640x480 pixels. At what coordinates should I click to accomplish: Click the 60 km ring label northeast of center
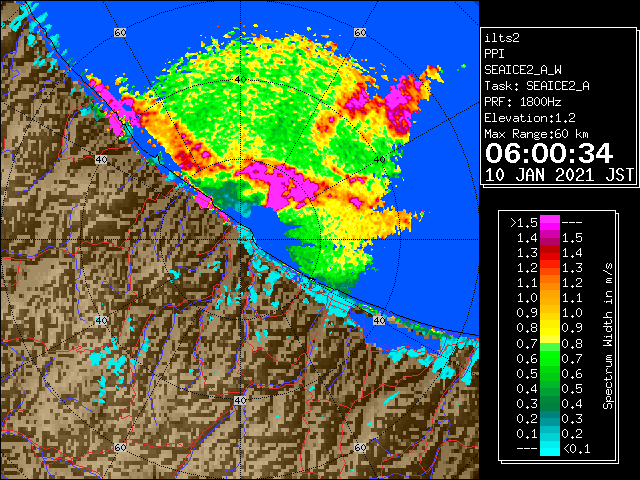[x=360, y=33]
